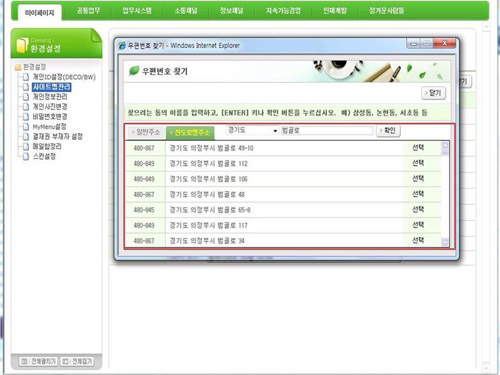This screenshot has height=375, width=500.
Task: Switch to the 일반주소 tab
Action: (x=146, y=132)
